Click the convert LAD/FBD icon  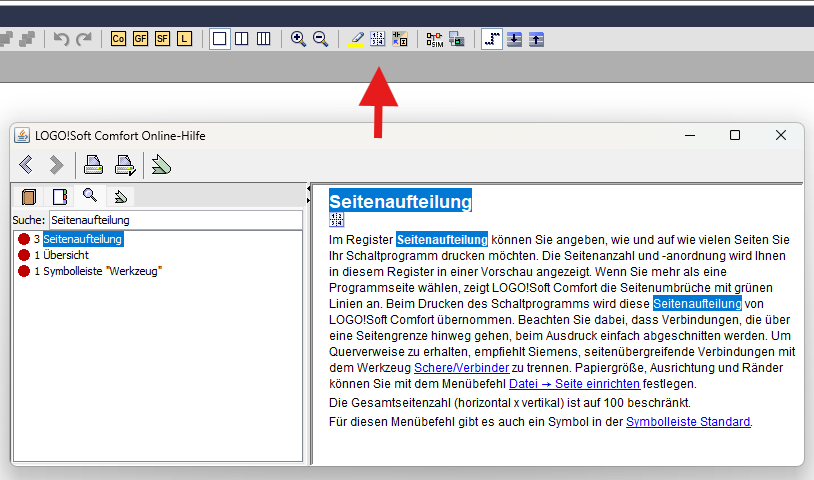pyautogui.click(x=400, y=39)
